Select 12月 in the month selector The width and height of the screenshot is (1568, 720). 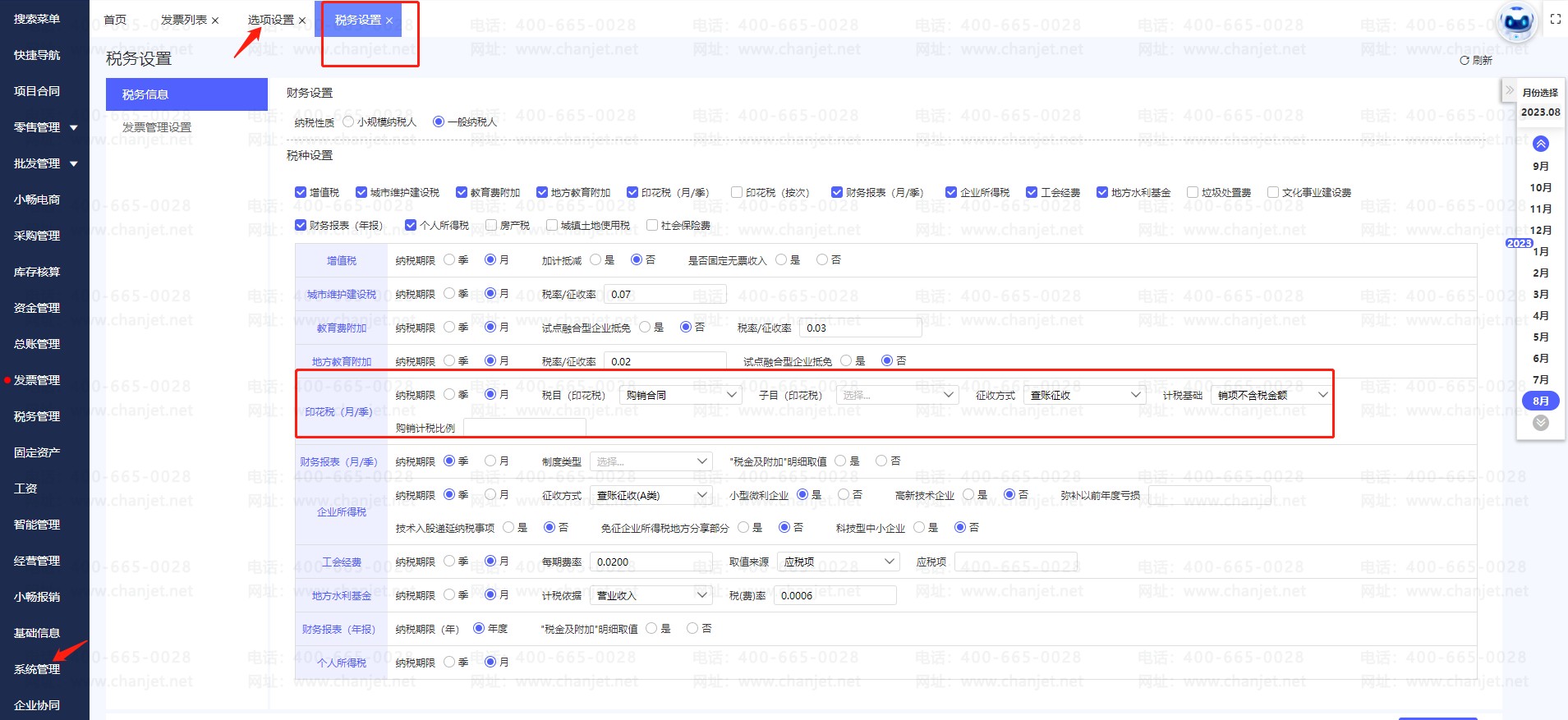pos(1541,230)
